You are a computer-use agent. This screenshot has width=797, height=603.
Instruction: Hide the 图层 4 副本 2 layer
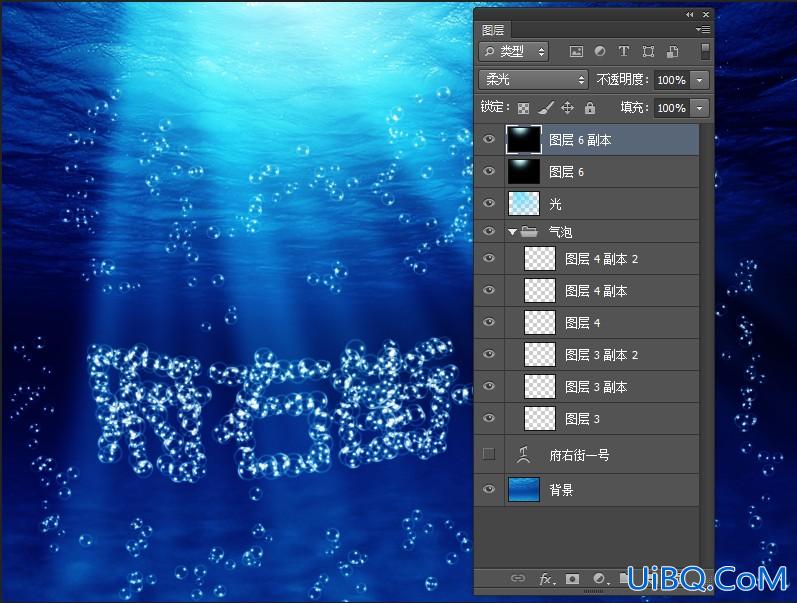coord(489,258)
